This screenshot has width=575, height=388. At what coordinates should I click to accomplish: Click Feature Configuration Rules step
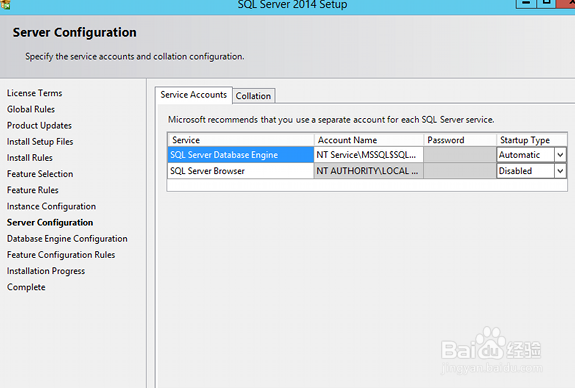[x=61, y=255]
